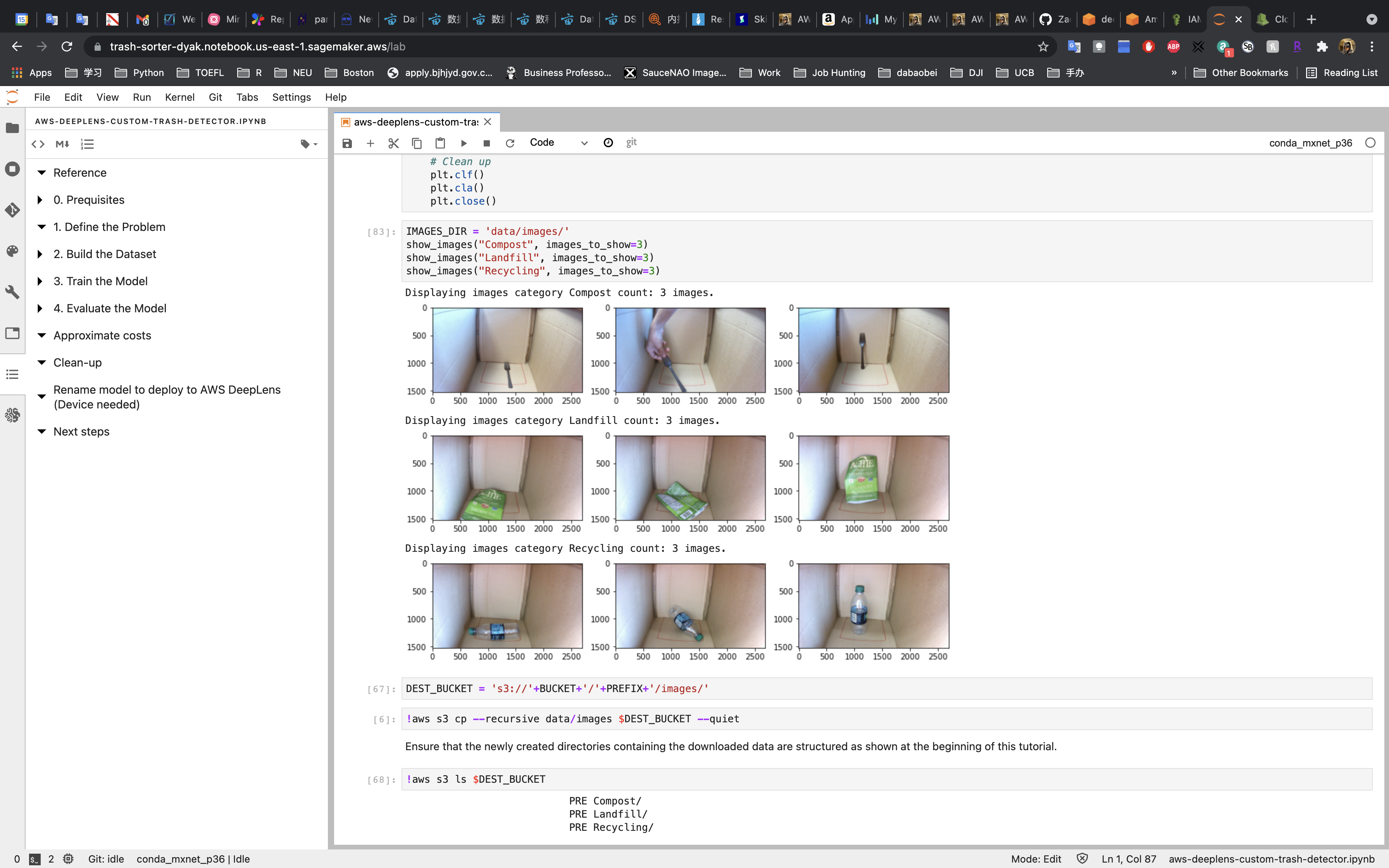Insert a new cell using the plus icon
The height and width of the screenshot is (868, 1389).
click(370, 143)
